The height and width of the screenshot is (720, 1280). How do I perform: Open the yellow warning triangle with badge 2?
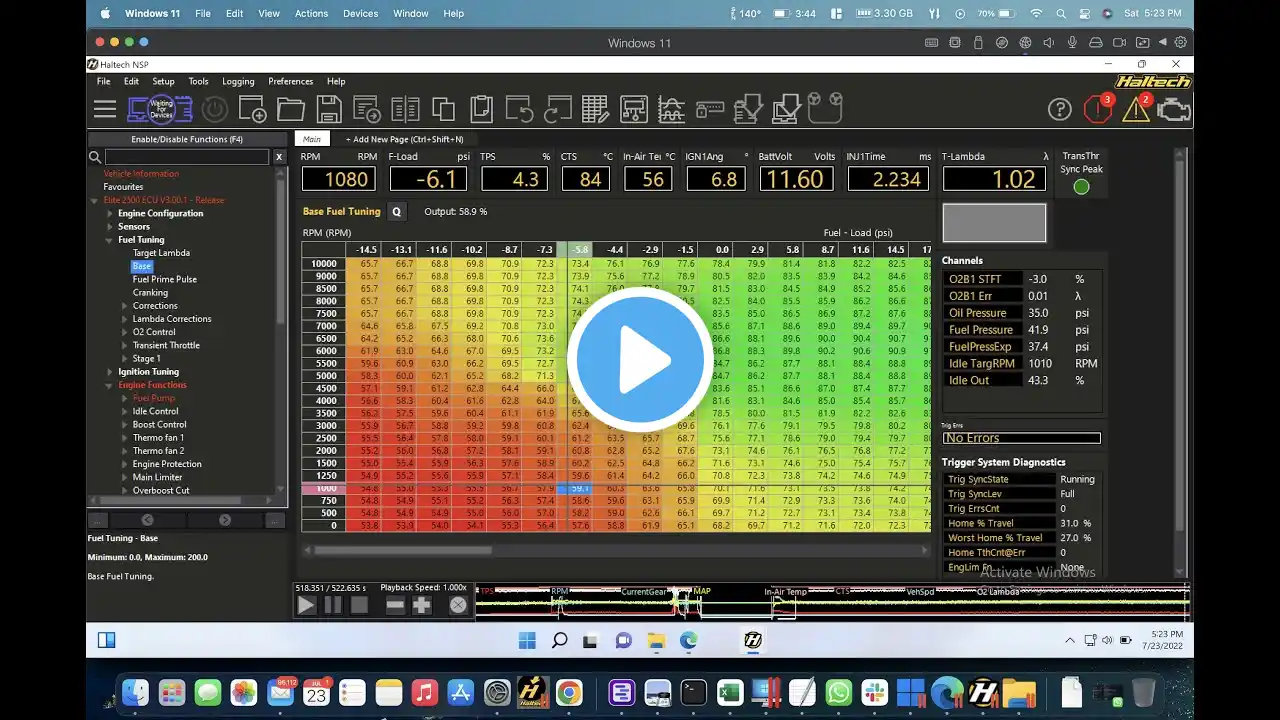click(1137, 108)
